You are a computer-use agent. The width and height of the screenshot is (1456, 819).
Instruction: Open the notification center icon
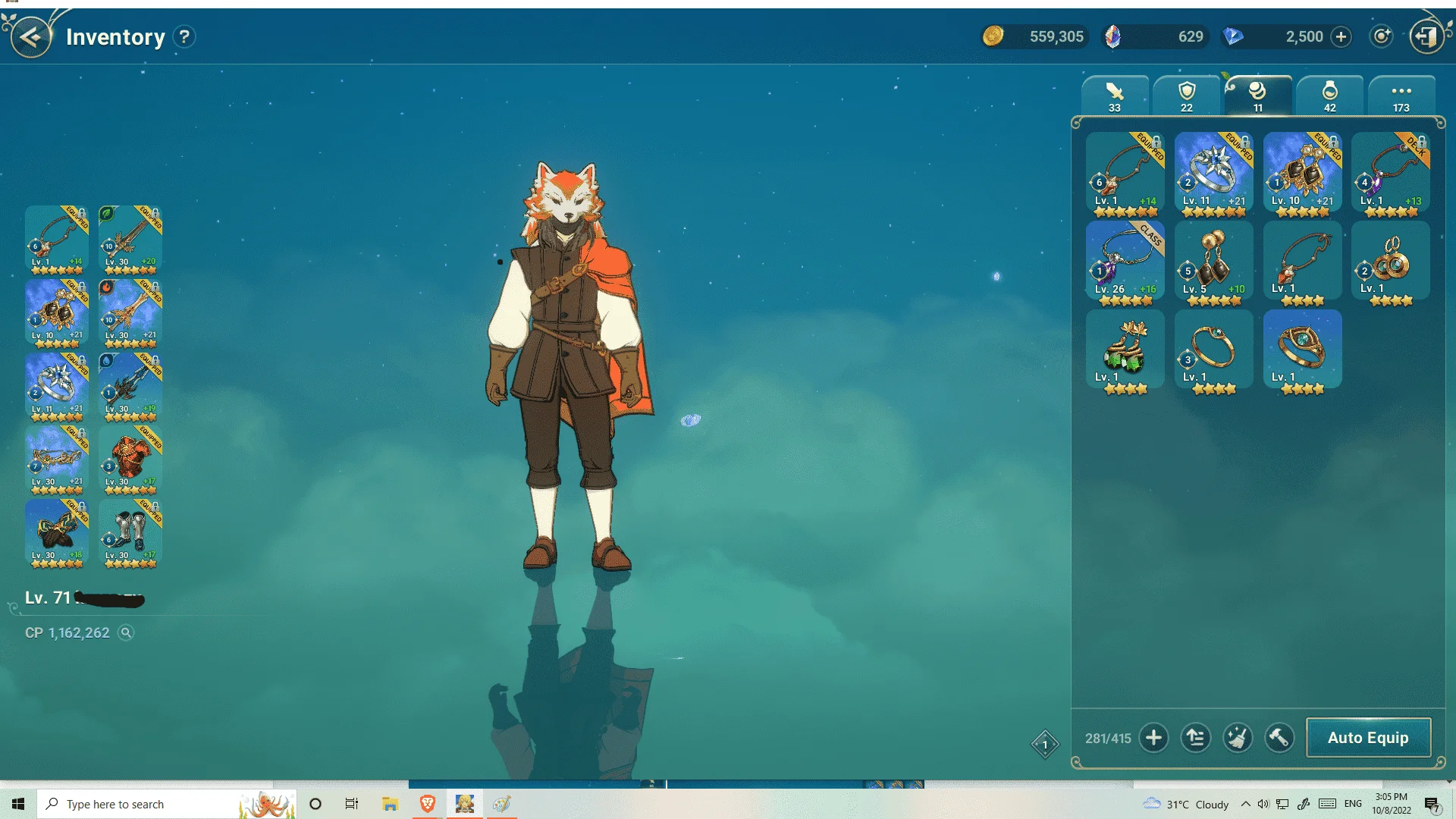point(1432,805)
